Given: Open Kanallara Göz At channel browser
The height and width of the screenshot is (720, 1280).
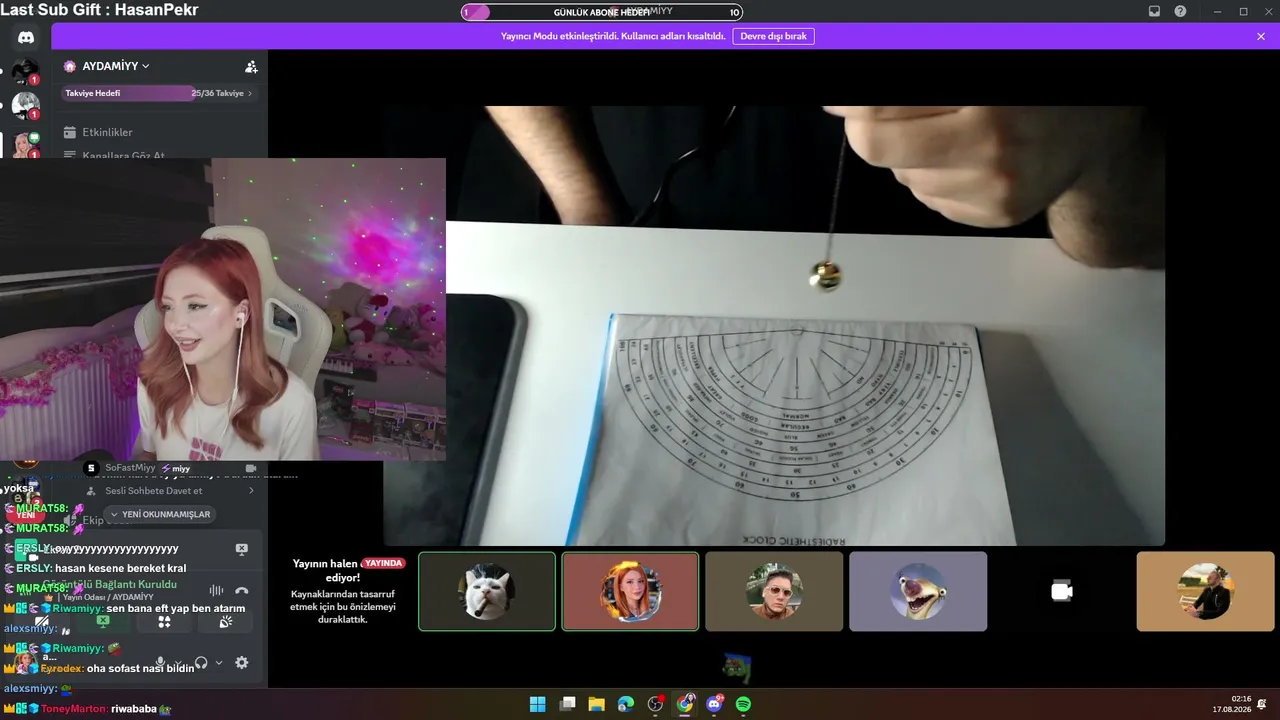Looking at the screenshot, I should point(114,155).
